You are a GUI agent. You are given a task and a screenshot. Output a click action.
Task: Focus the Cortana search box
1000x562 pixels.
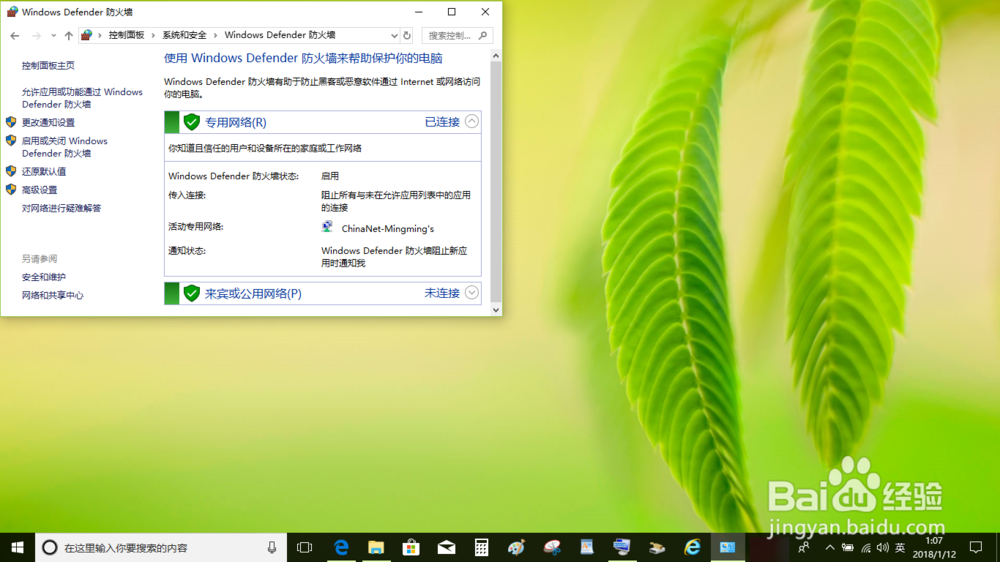159,547
